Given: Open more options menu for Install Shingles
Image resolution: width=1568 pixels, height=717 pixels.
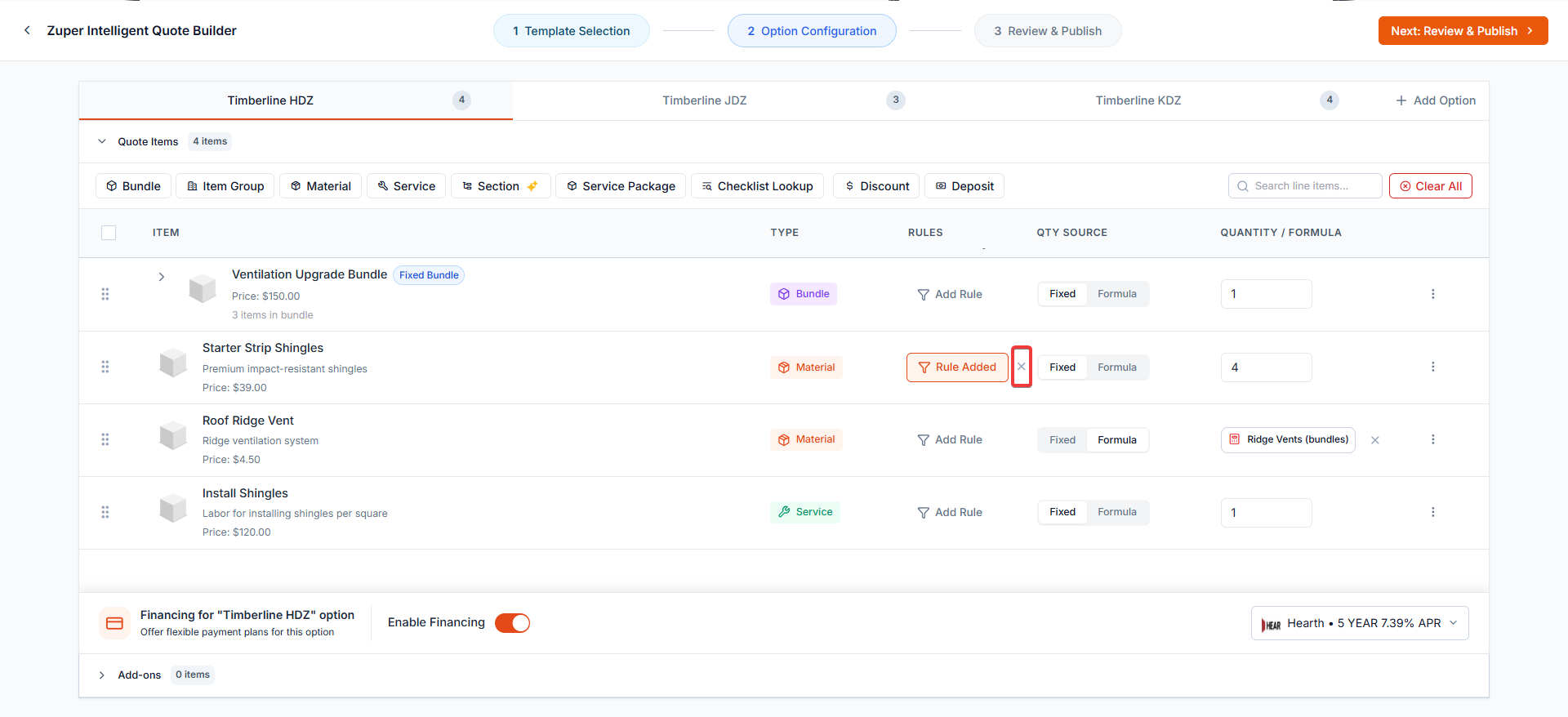Looking at the screenshot, I should click(1432, 512).
